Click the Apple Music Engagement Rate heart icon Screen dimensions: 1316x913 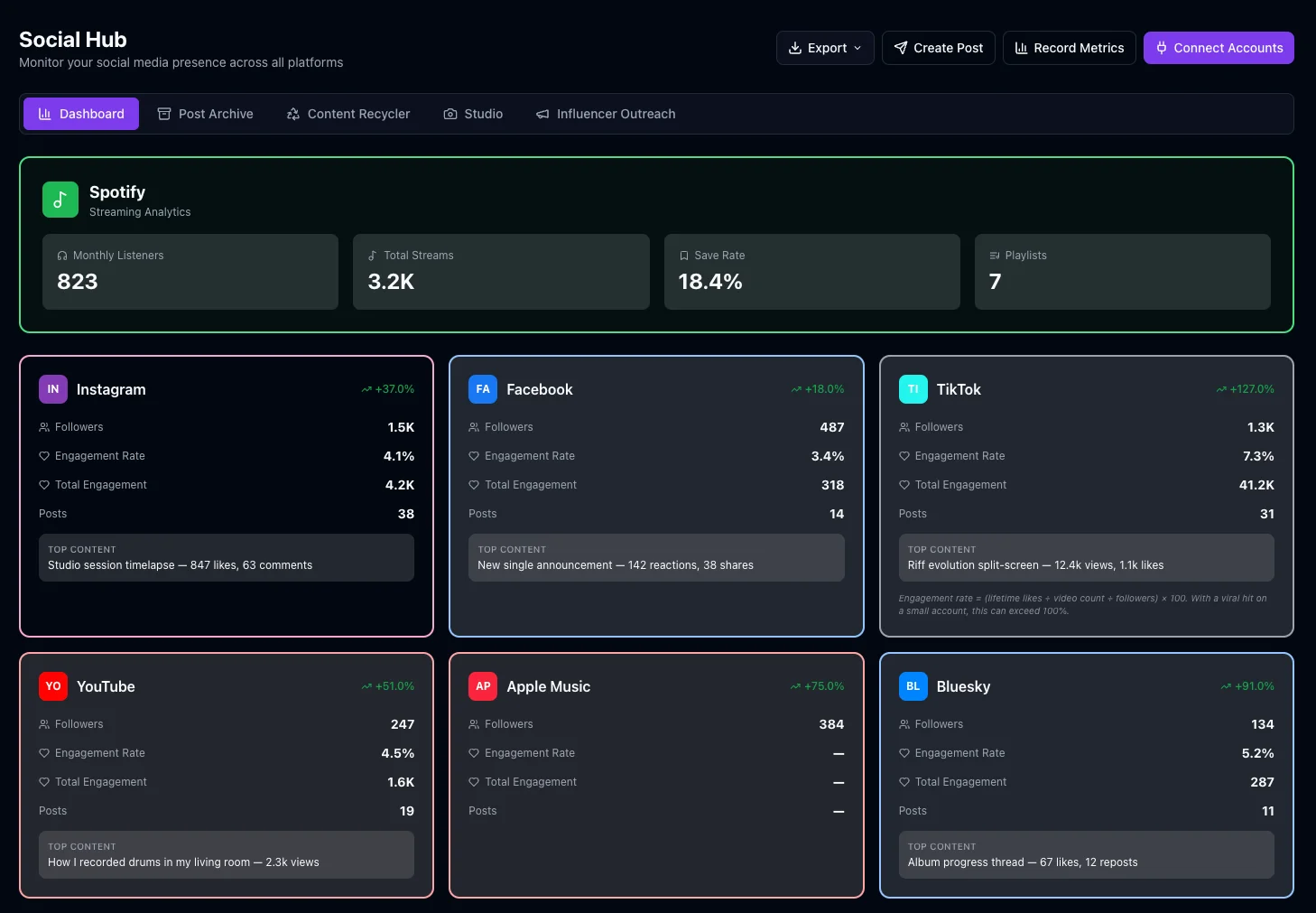pos(474,753)
